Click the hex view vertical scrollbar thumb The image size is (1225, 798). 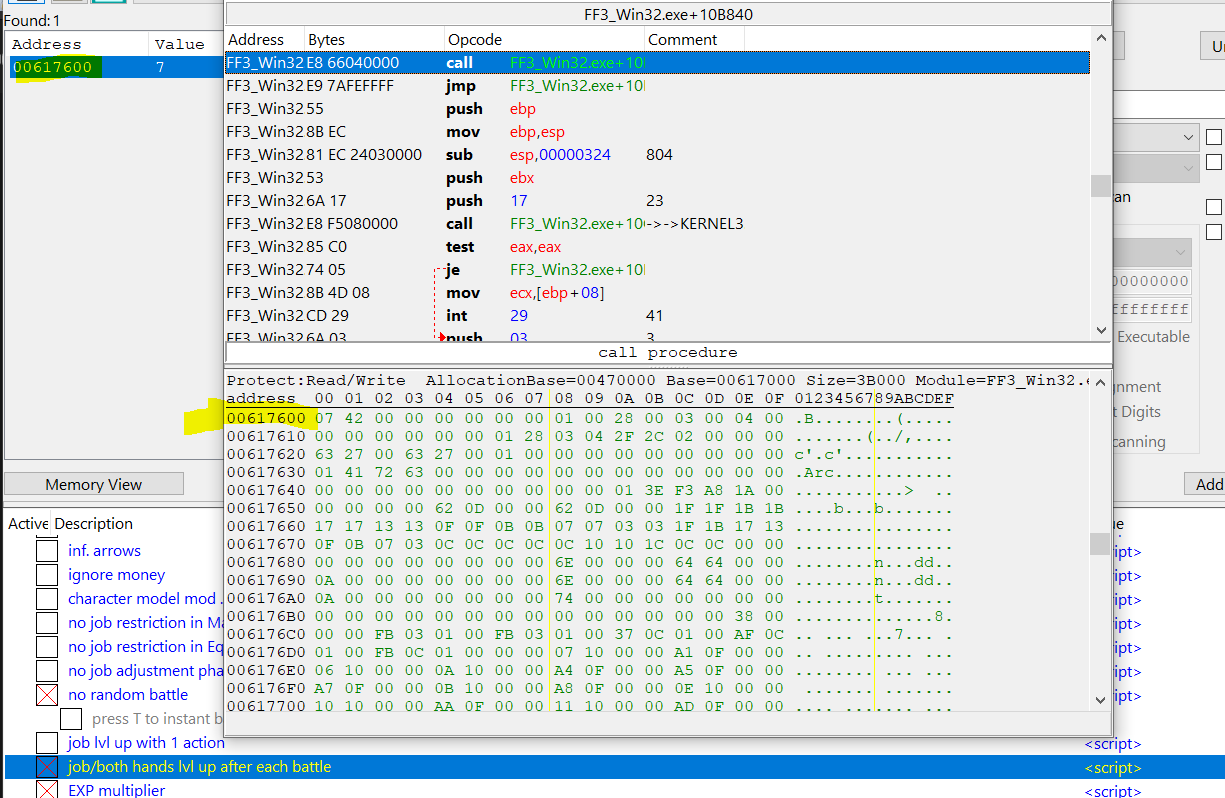point(1100,543)
